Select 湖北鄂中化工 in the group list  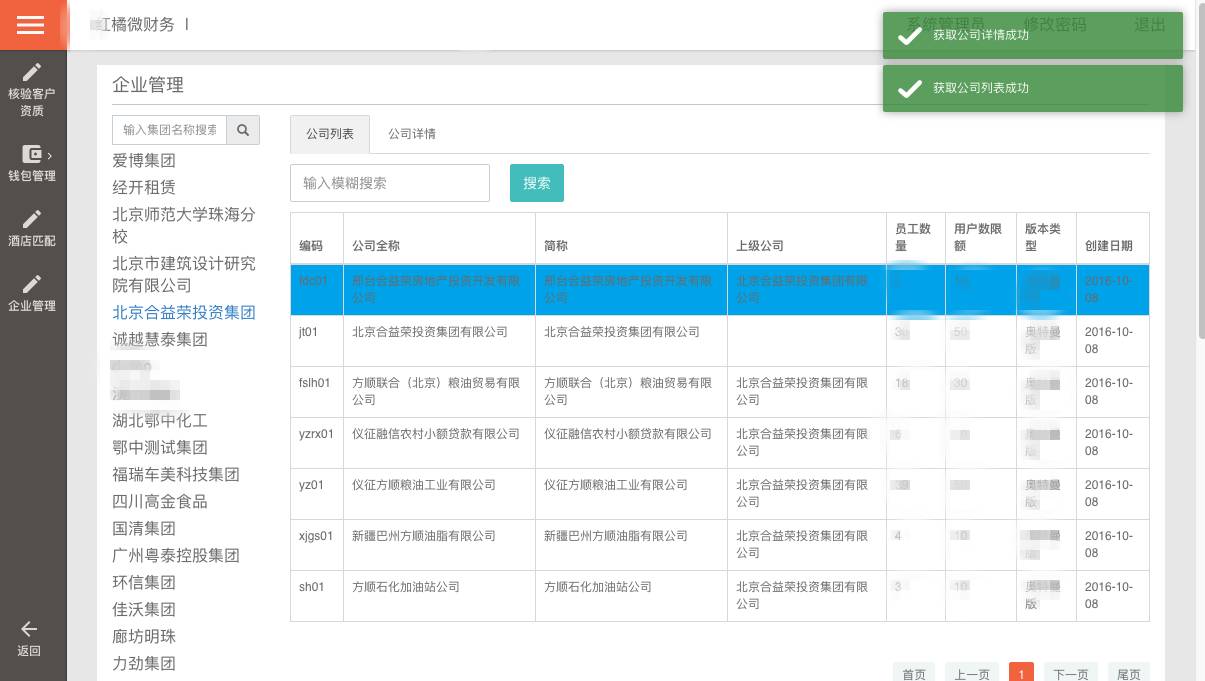(160, 420)
